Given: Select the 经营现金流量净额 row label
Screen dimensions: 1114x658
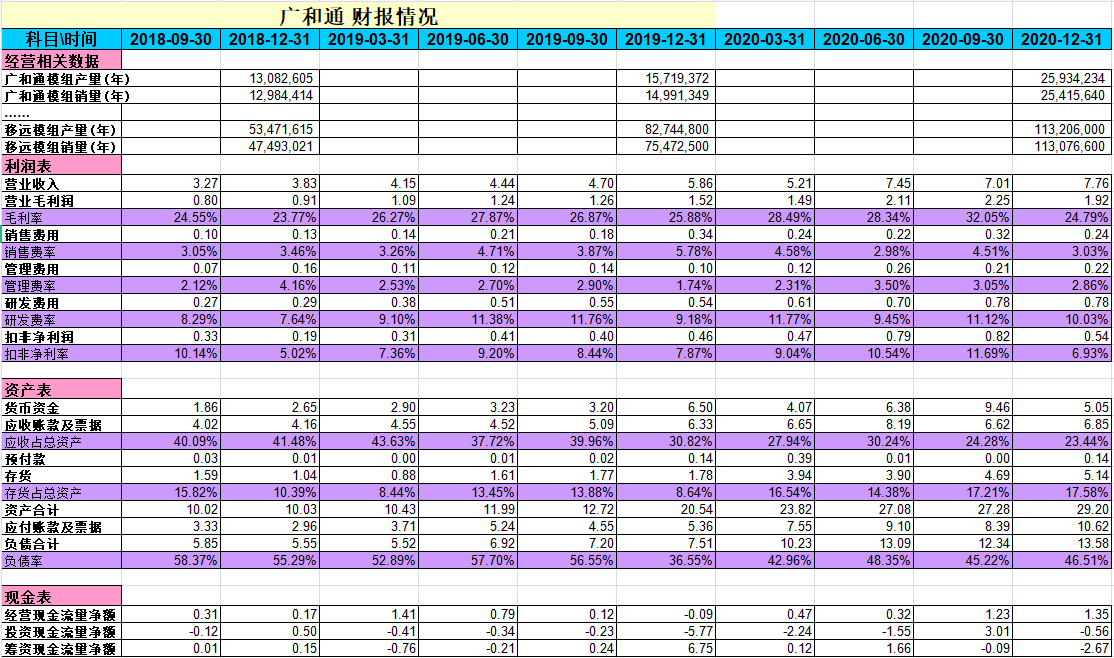Looking at the screenshot, I should (x=62, y=615).
